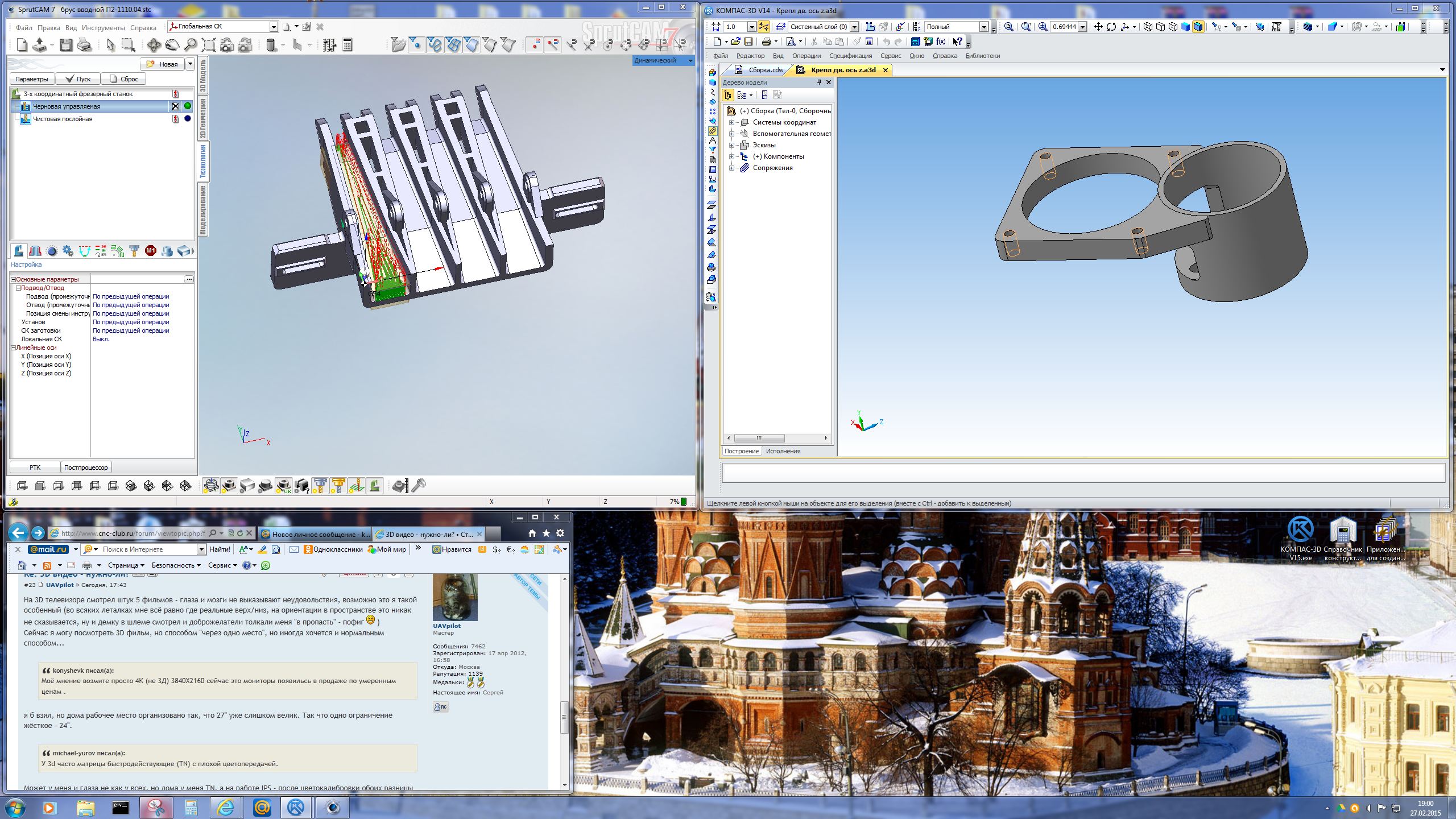This screenshot has width=1456, height=819.
Task: Click the pan move icon in KOMPAS toolbar
Action: (1098, 27)
